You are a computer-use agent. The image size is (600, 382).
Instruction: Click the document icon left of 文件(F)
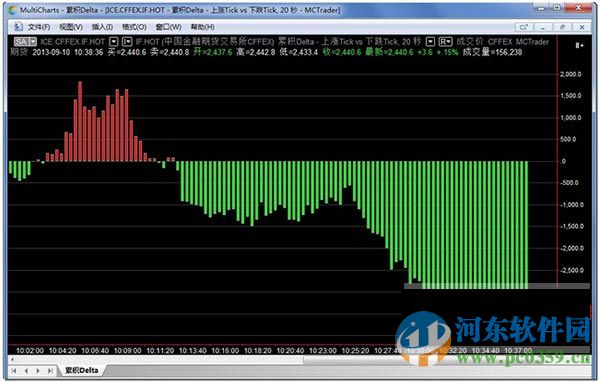tap(18, 27)
